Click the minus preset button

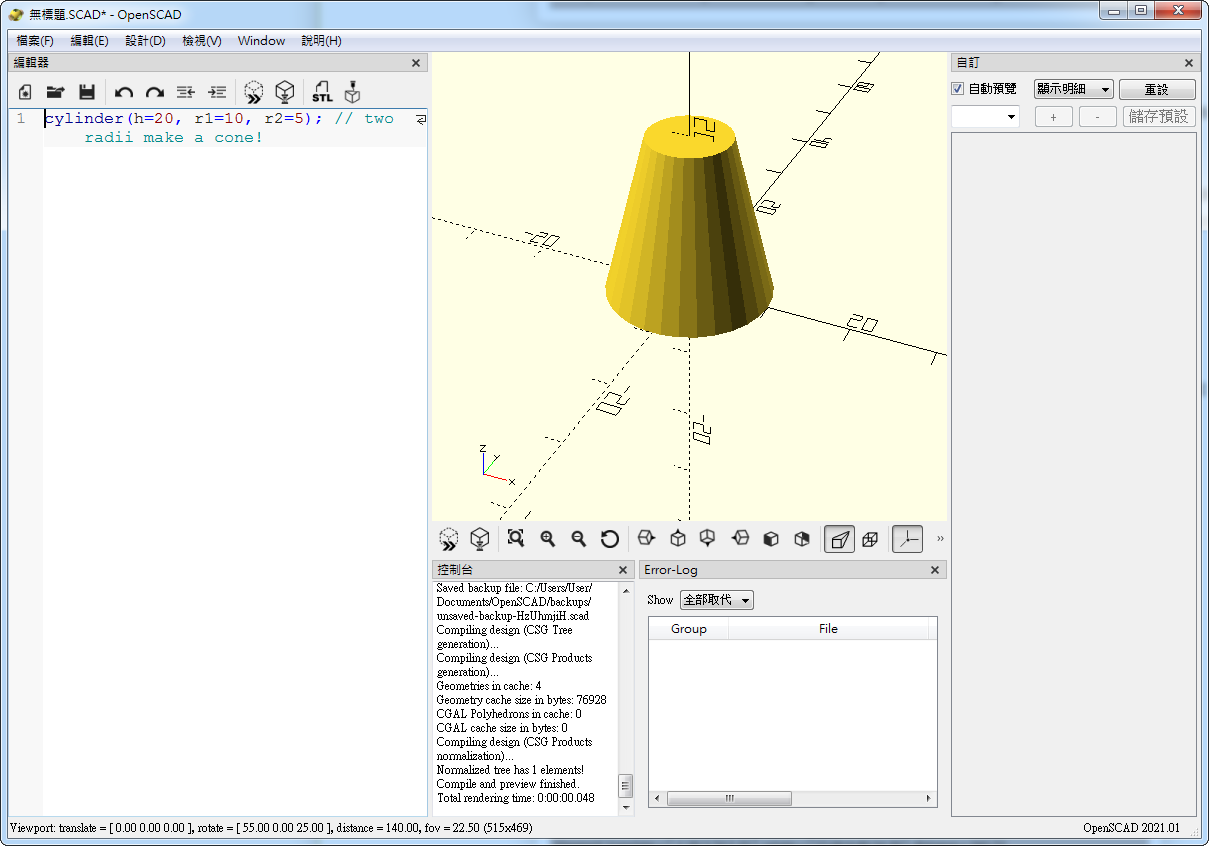coord(1098,117)
